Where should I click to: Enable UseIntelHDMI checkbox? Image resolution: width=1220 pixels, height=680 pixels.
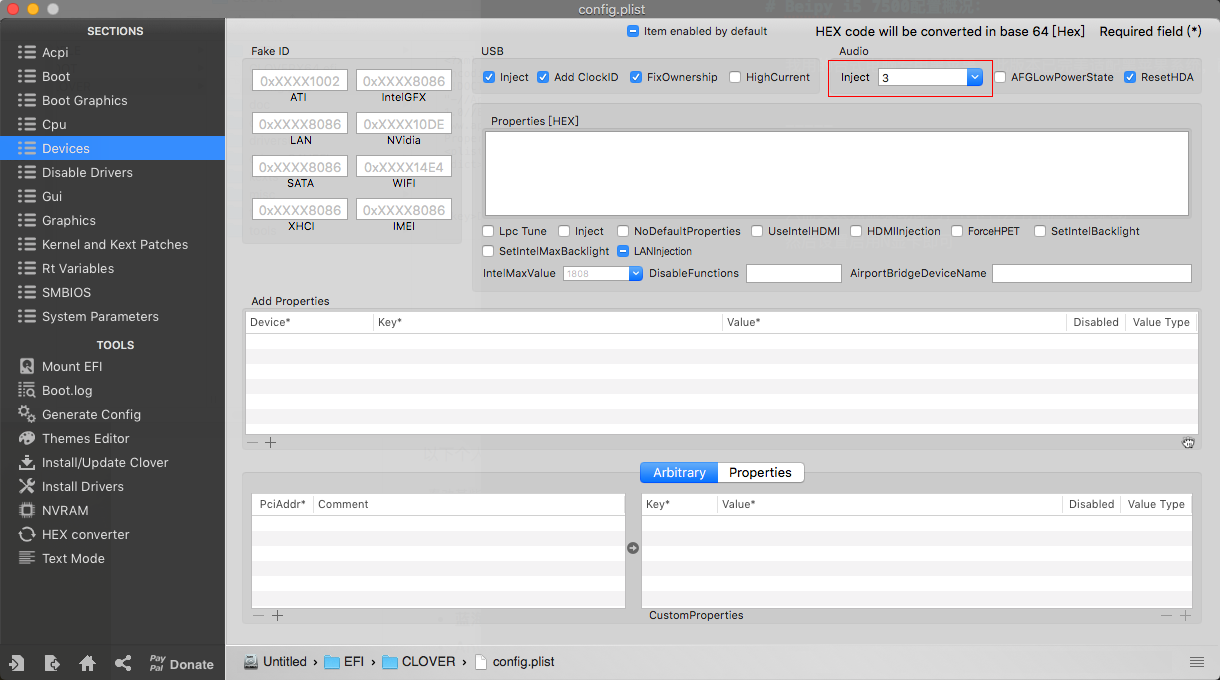click(x=758, y=231)
